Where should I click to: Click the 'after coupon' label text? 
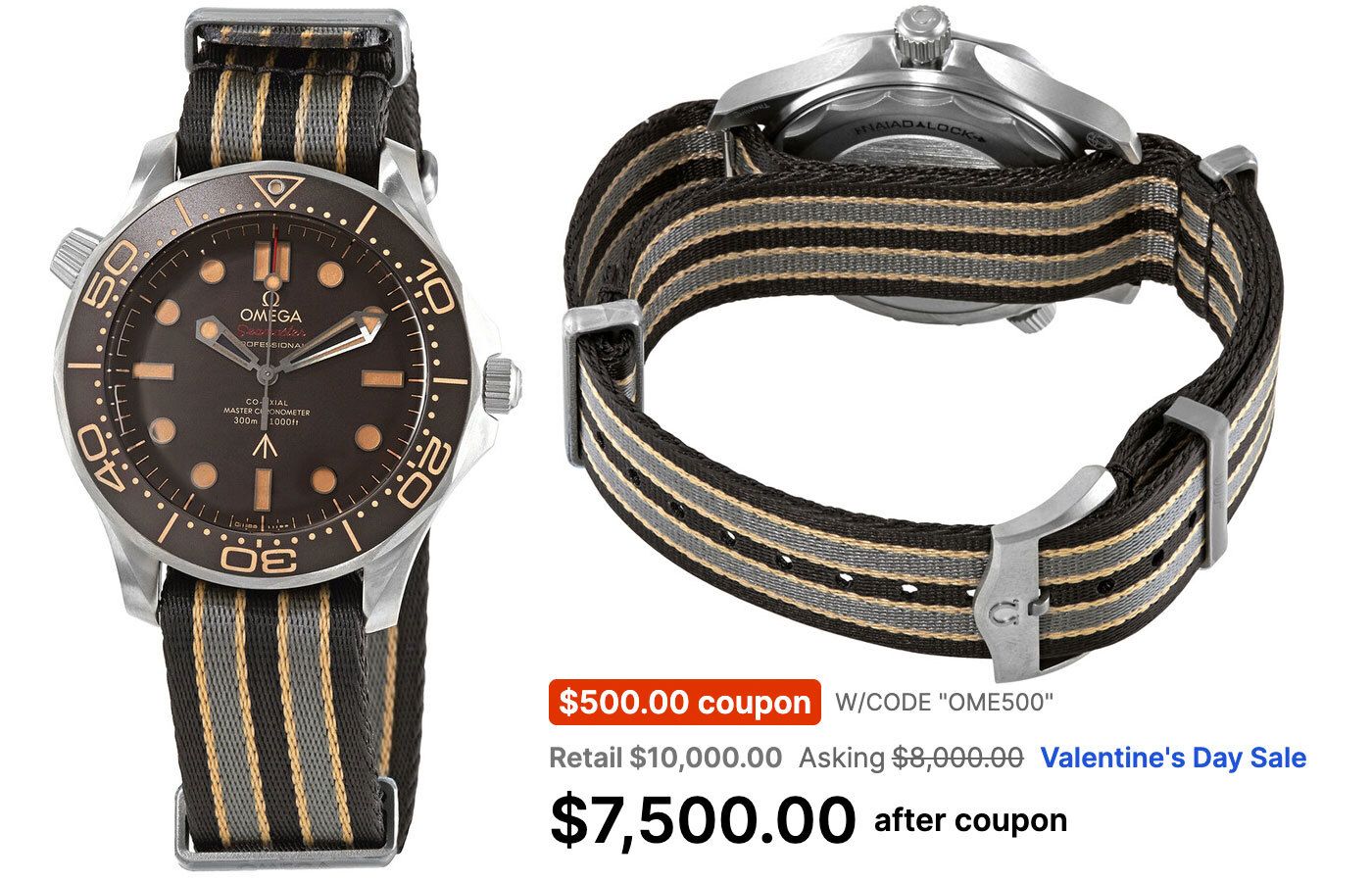point(970,819)
